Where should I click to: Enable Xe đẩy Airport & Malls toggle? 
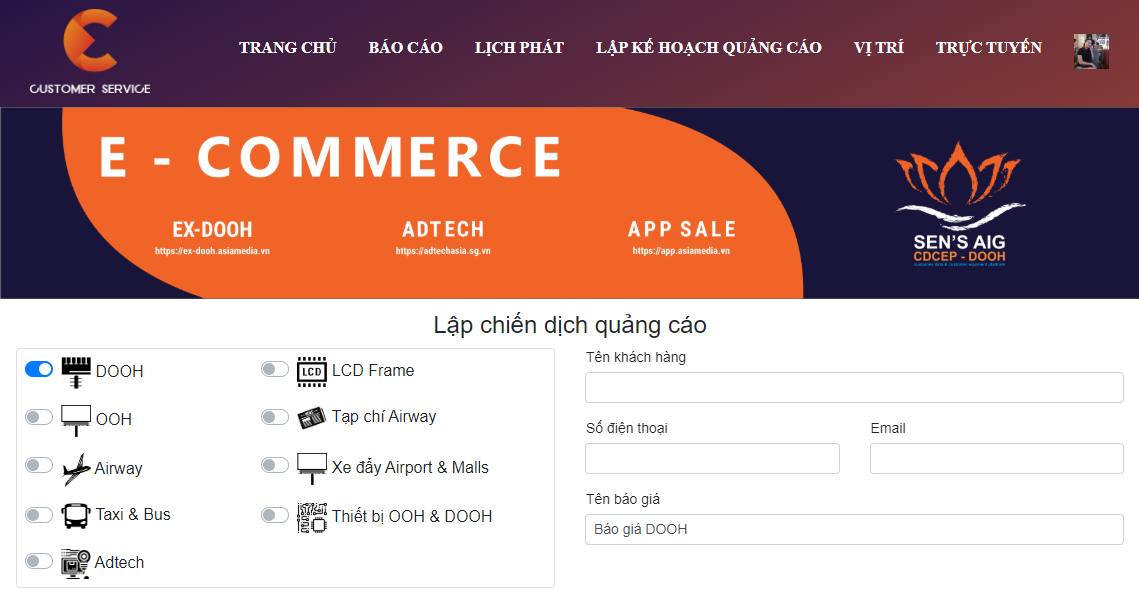tap(275, 465)
